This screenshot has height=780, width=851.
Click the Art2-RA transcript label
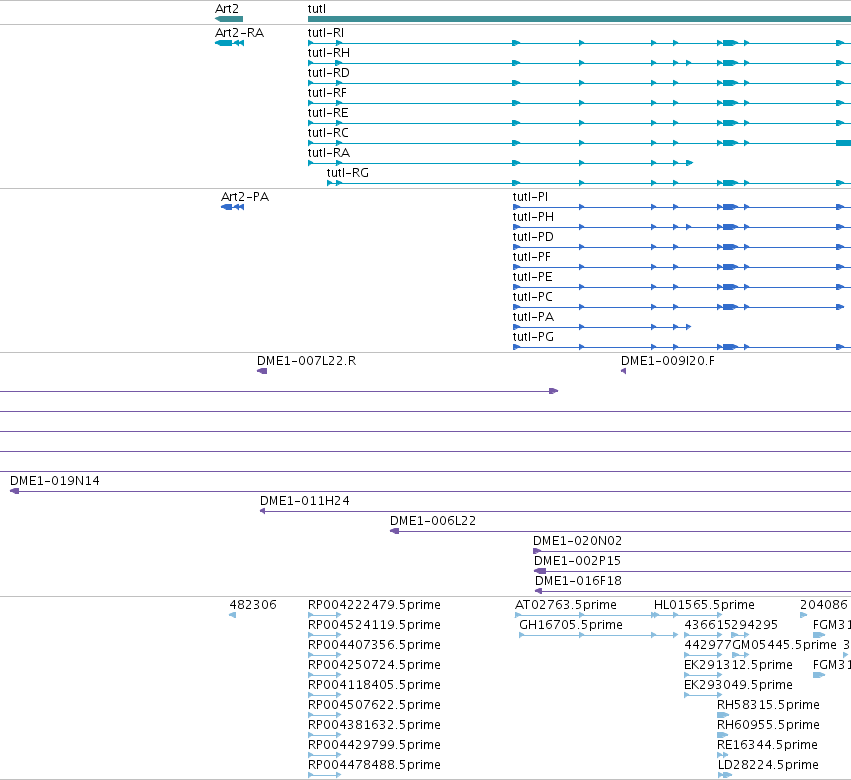click(x=239, y=33)
